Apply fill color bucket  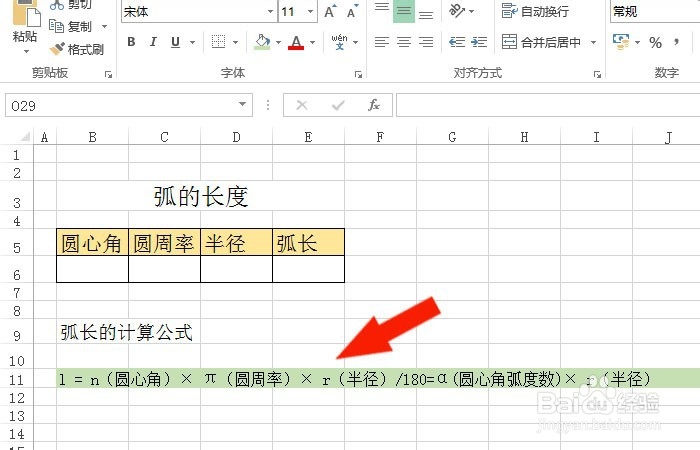pyautogui.click(x=262, y=42)
